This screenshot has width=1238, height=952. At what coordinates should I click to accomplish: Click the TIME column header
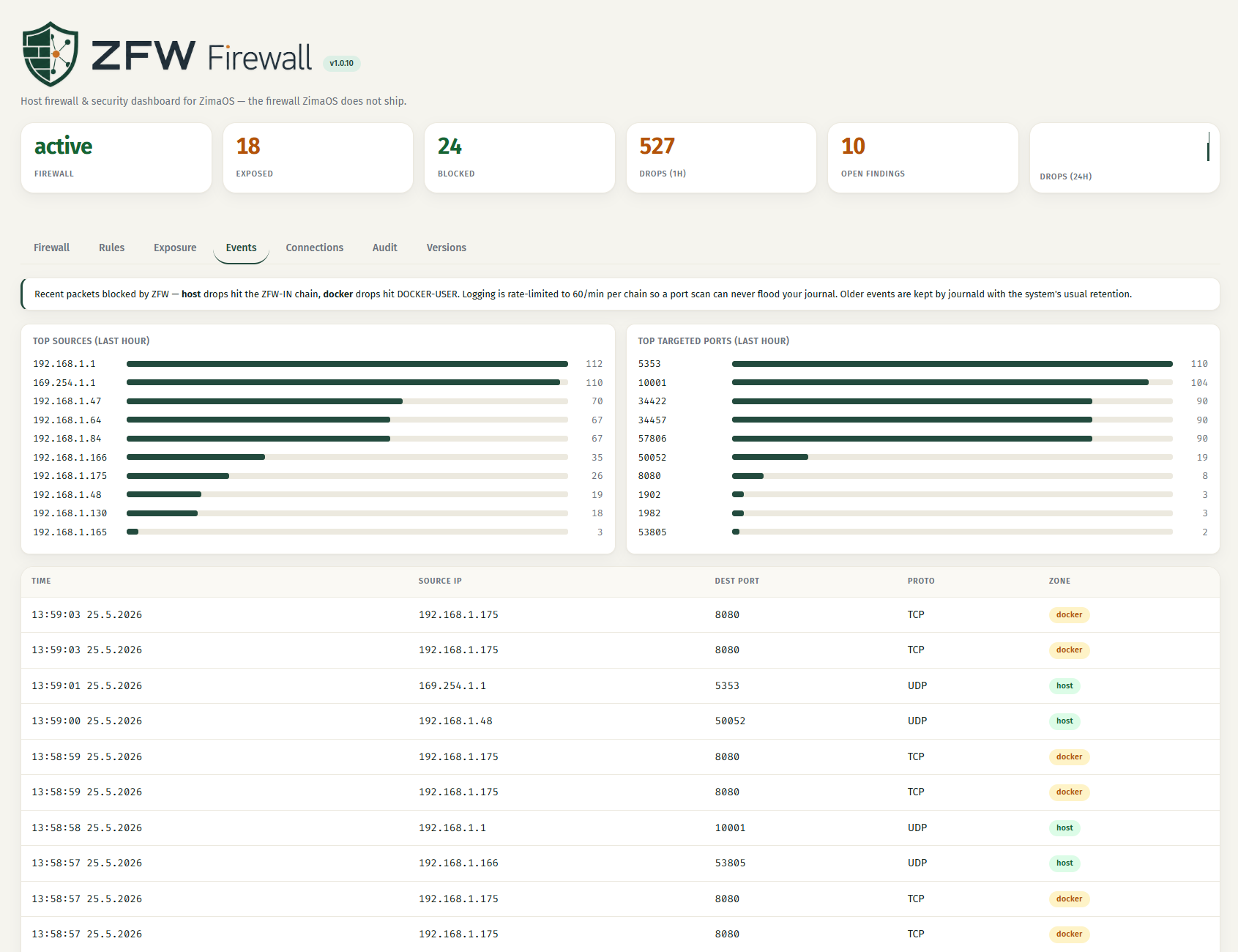pos(41,581)
